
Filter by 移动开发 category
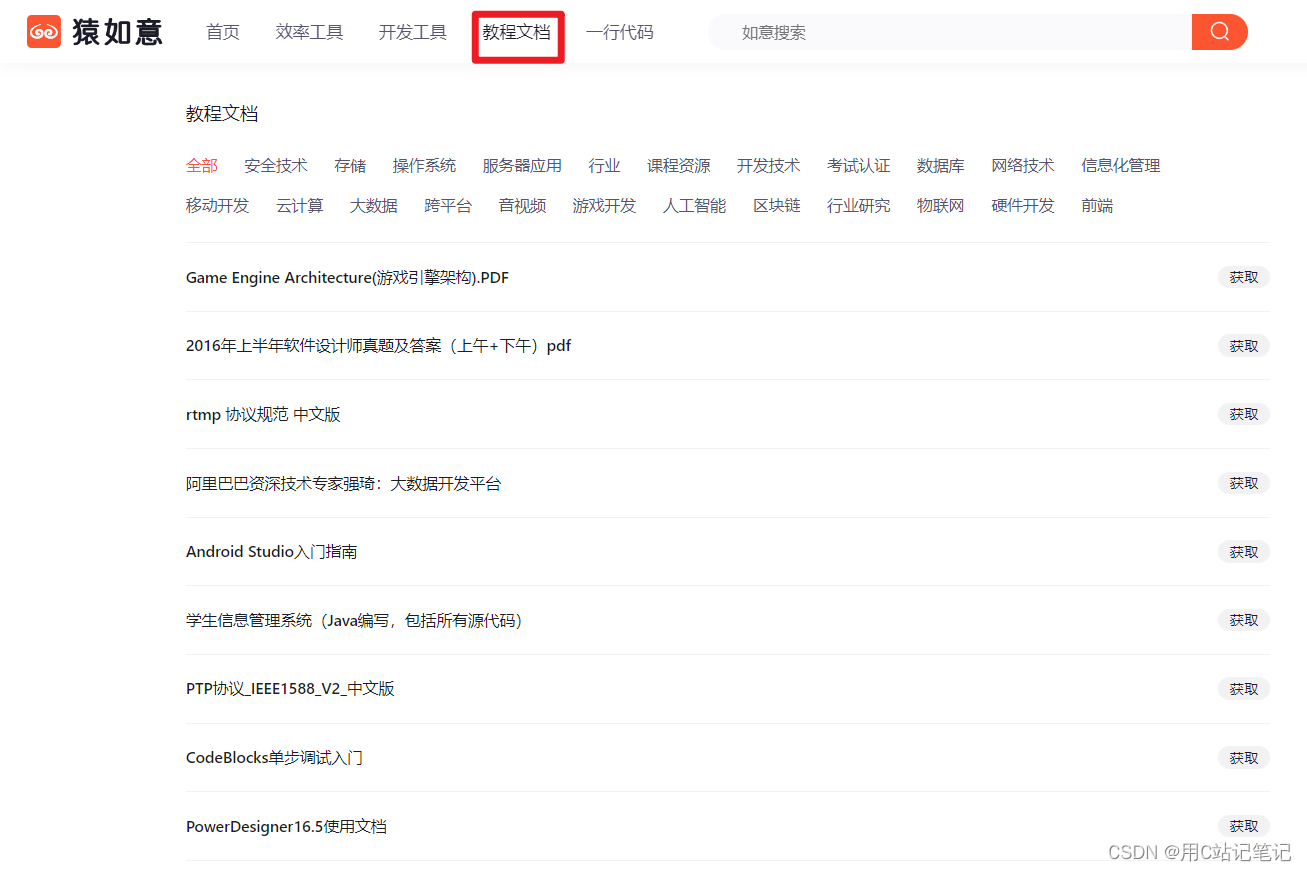point(218,206)
